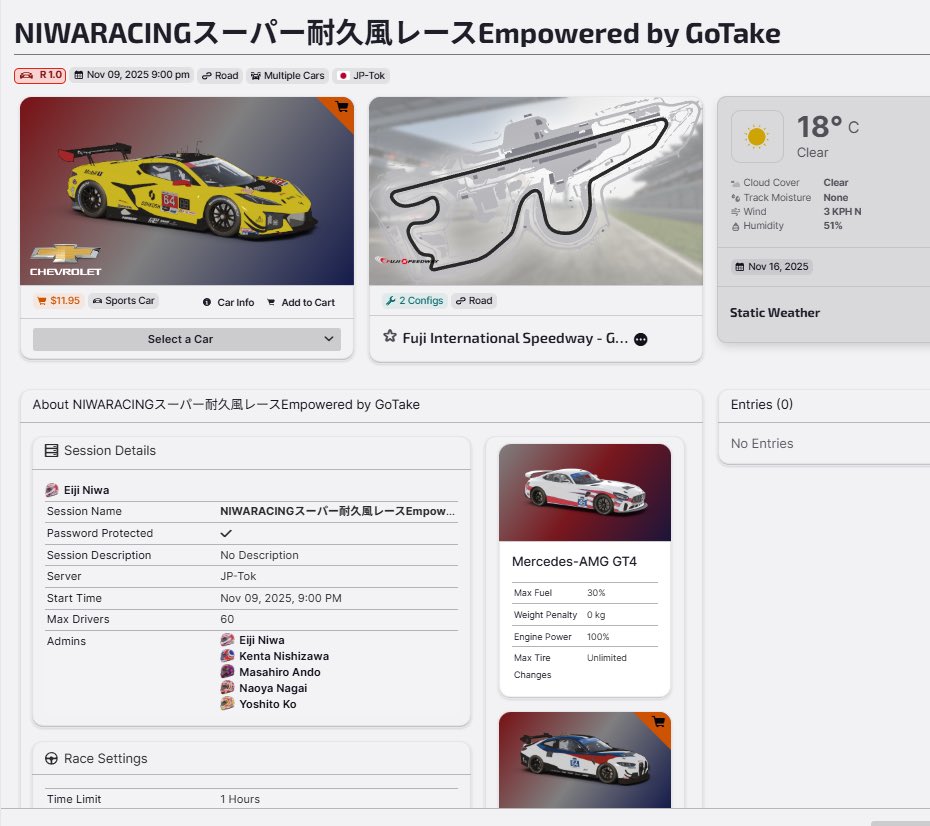The width and height of the screenshot is (930, 826).
Task: Open Car Info
Action: [228, 302]
